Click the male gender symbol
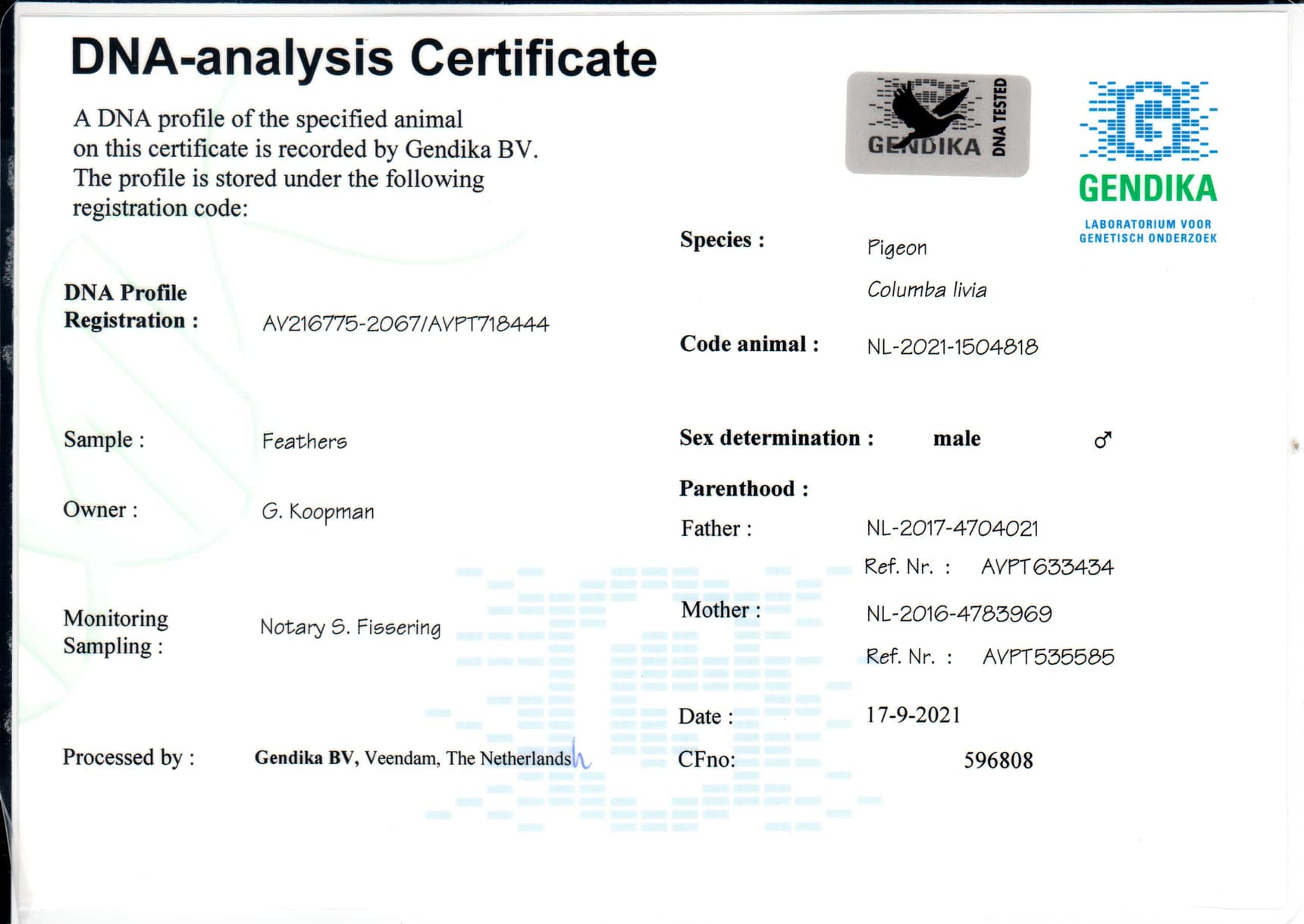This screenshot has width=1304, height=924. click(1103, 440)
